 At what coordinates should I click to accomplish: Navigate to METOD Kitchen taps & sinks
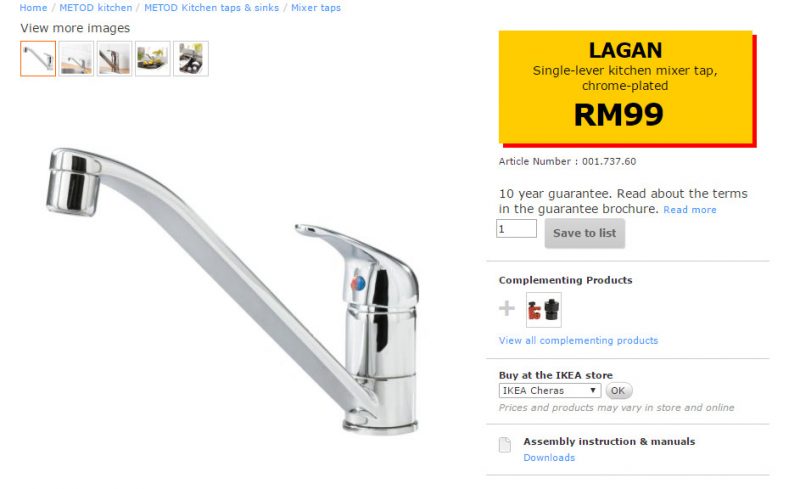(211, 8)
